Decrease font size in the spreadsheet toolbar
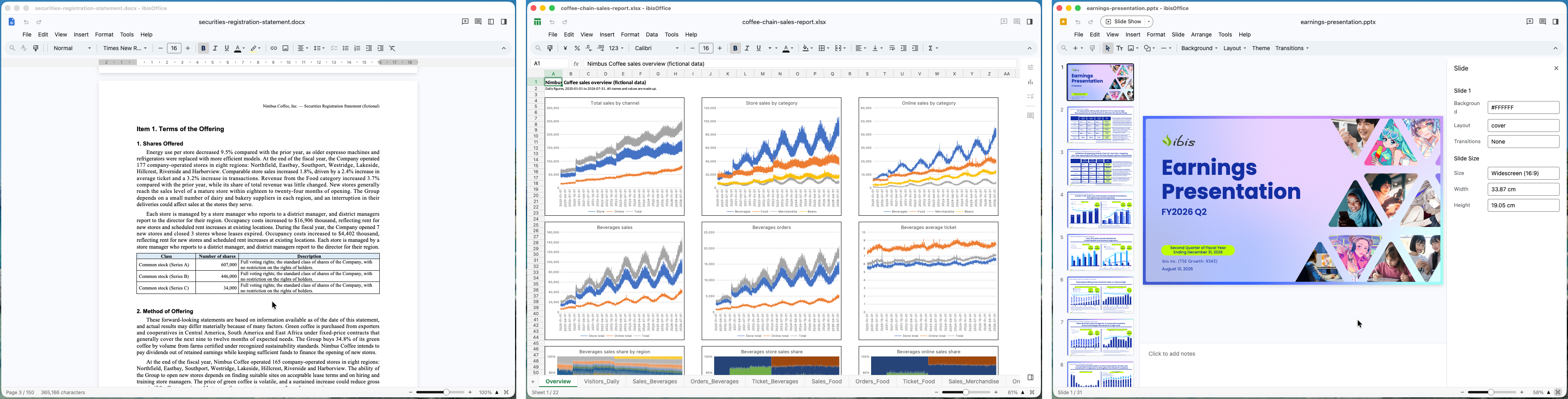This screenshot has height=399, width=1568. [692, 49]
